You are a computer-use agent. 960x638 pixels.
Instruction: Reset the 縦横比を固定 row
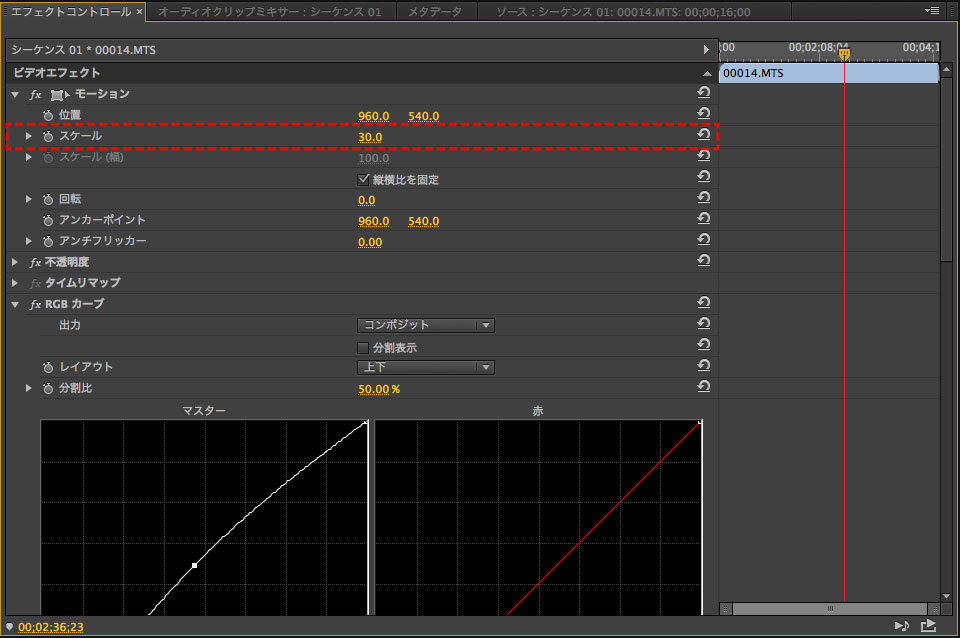point(703,176)
